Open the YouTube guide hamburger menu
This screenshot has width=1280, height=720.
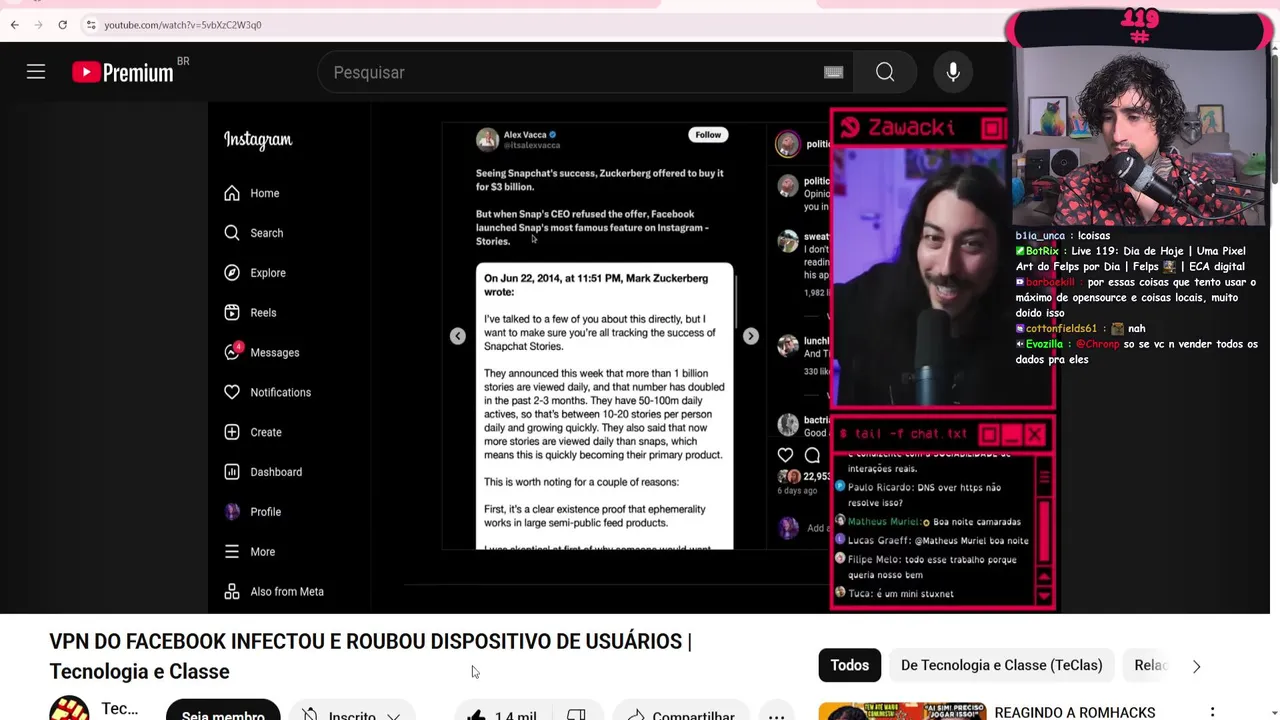tap(36, 72)
